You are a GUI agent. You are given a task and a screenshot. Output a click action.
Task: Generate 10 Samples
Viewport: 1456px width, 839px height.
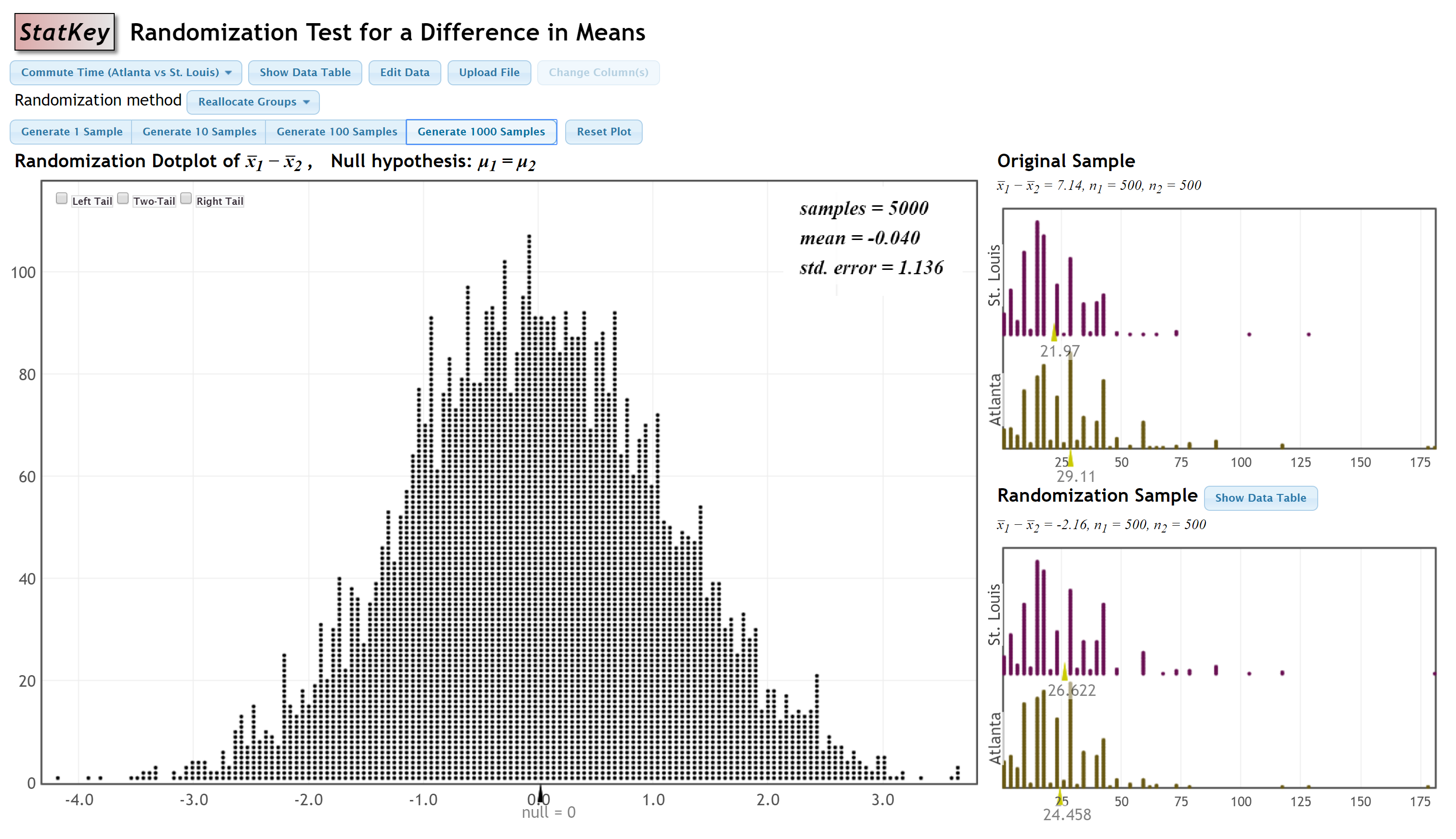(x=199, y=132)
